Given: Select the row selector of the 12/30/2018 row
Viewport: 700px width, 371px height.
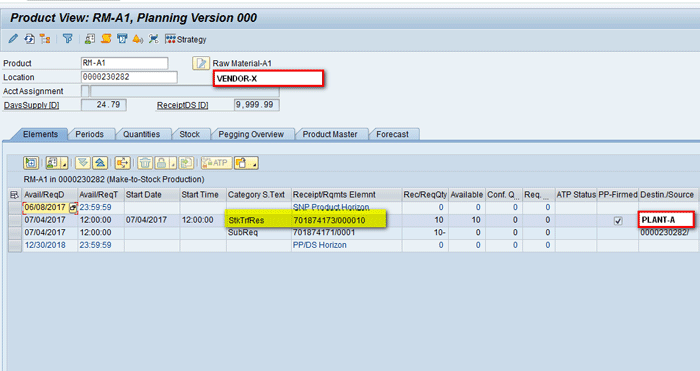Looking at the screenshot, I should coord(15,245).
